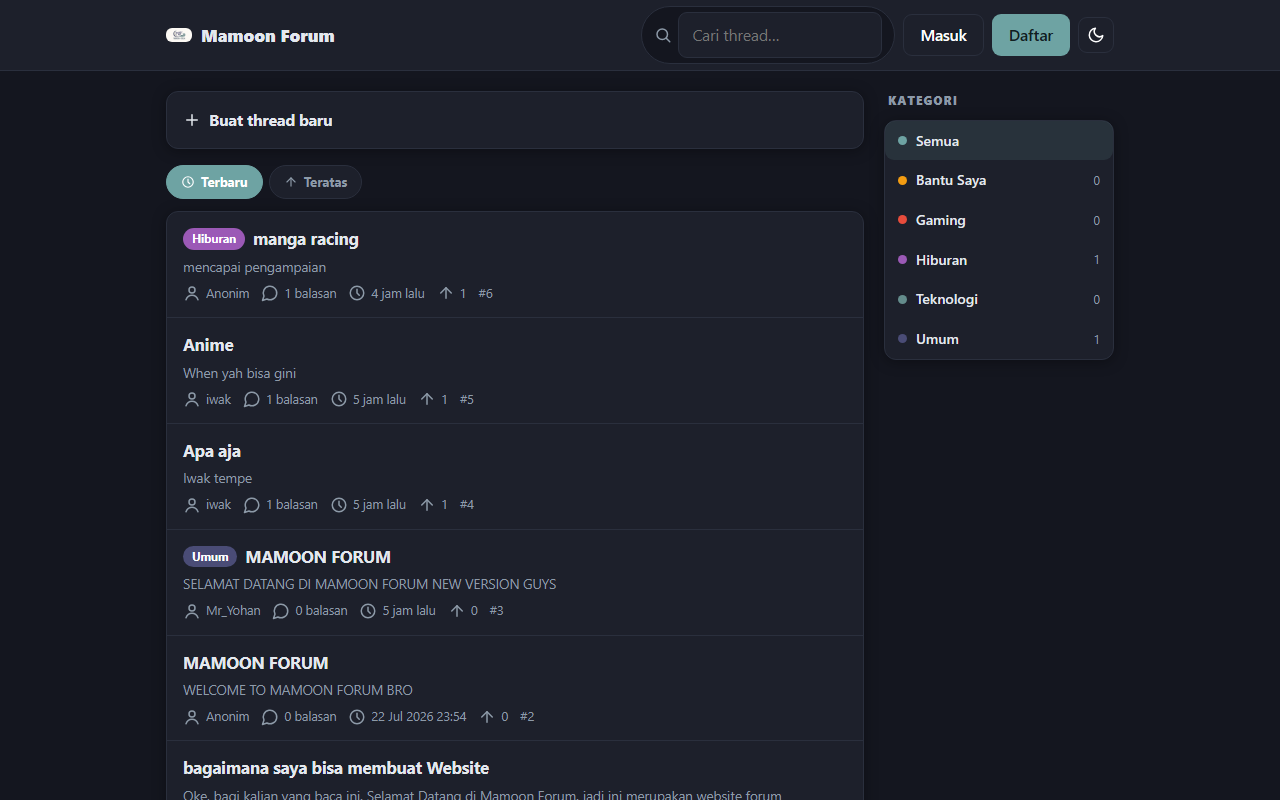
Task: Filter by the Gaming category
Action: pos(999,220)
